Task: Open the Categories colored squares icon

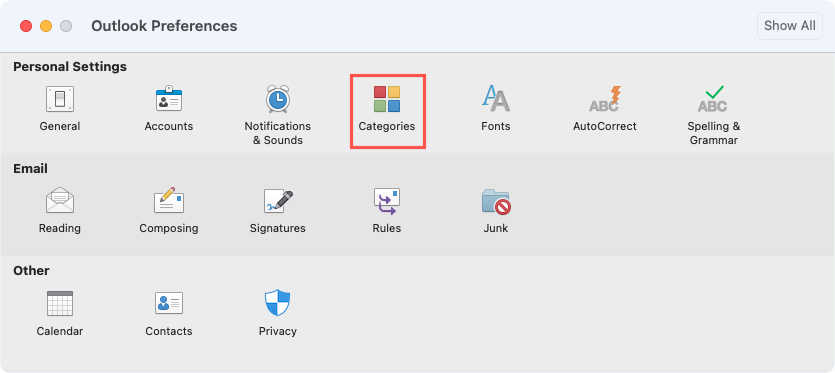Action: pos(387,99)
